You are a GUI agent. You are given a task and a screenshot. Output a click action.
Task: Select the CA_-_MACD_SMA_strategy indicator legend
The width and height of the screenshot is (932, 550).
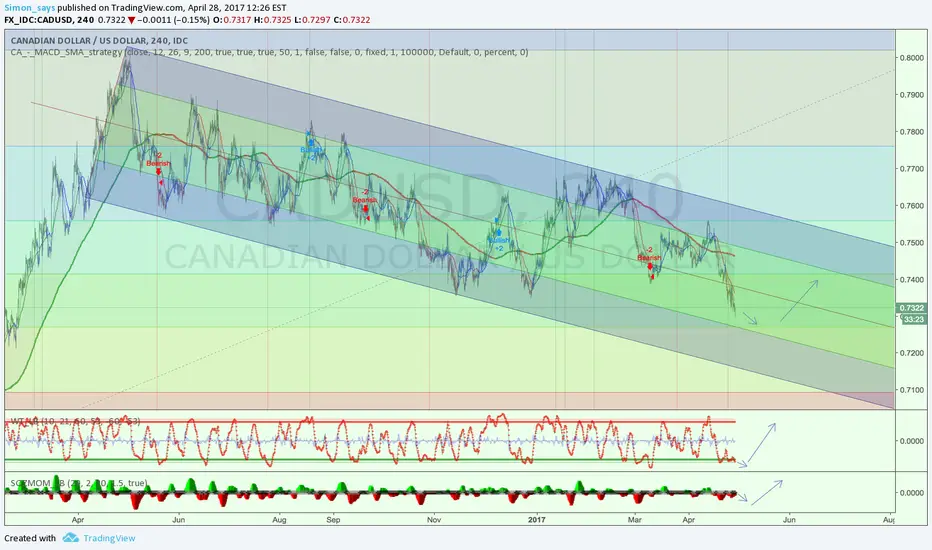[x=269, y=52]
